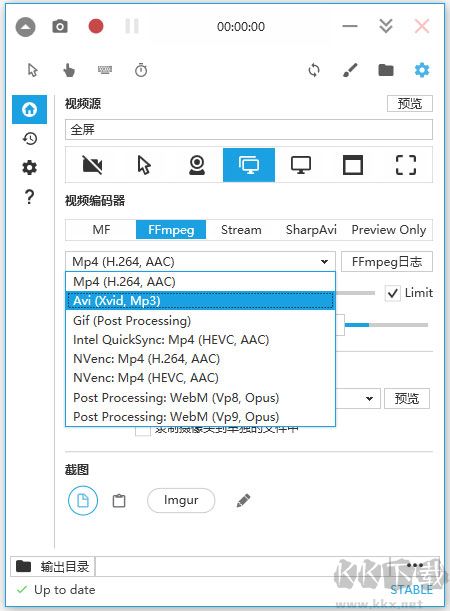Toggle mouse click display (hand icon)
The width and height of the screenshot is (450, 611).
69,71
